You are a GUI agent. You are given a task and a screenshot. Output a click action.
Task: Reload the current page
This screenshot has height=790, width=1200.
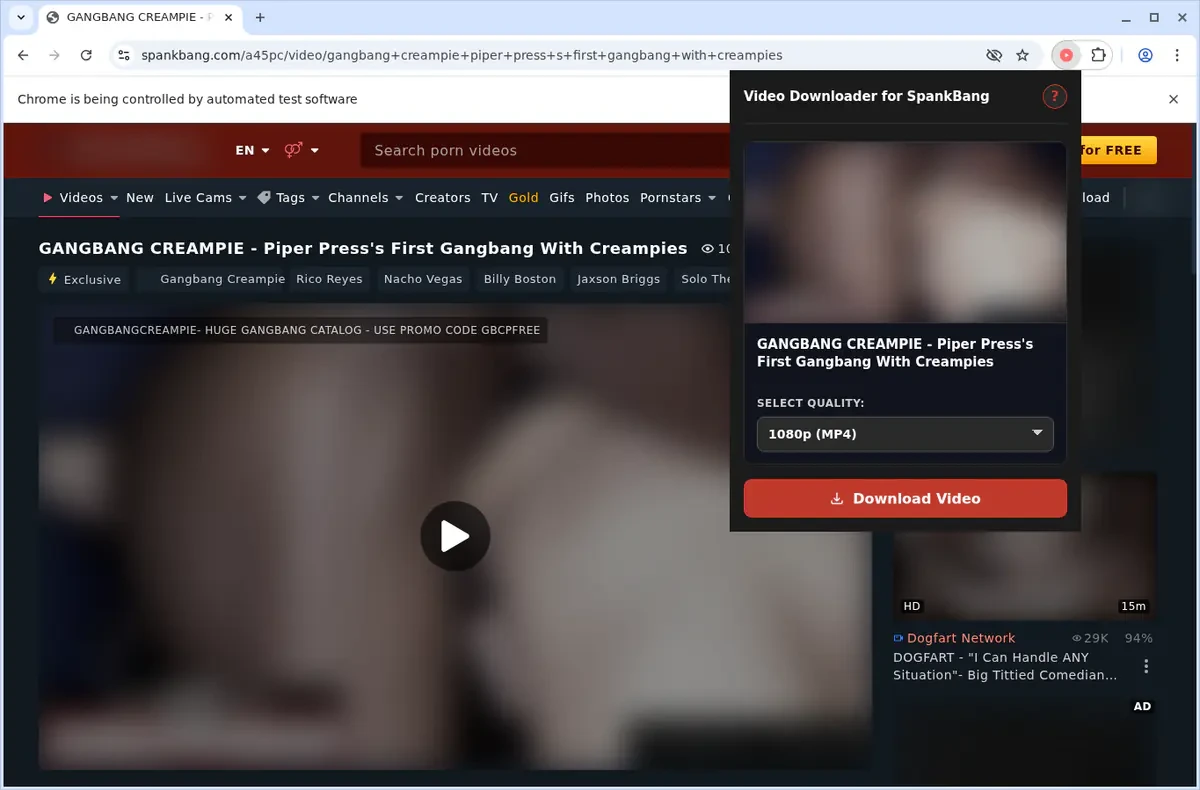[86, 56]
